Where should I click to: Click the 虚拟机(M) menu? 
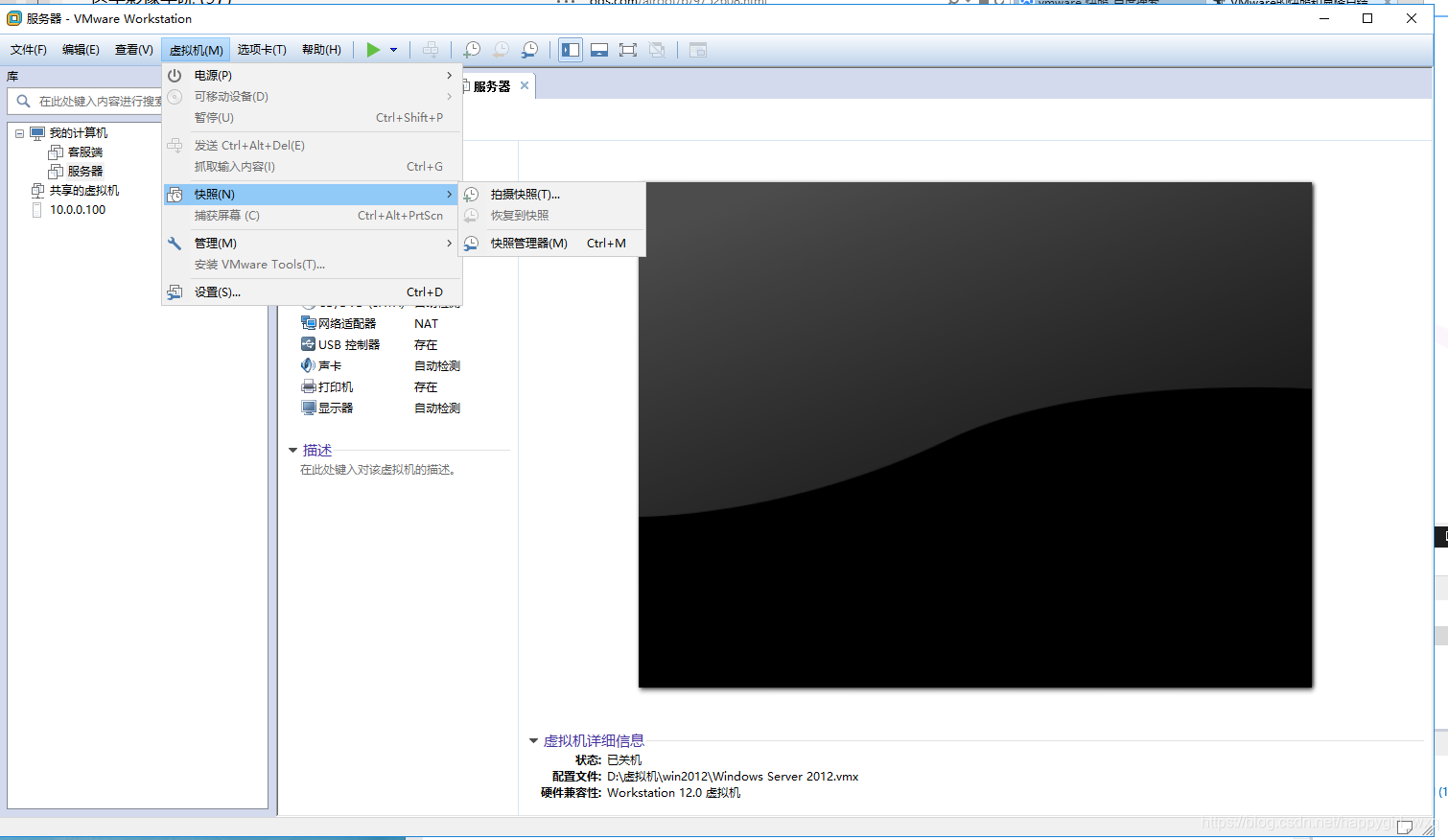(196, 50)
